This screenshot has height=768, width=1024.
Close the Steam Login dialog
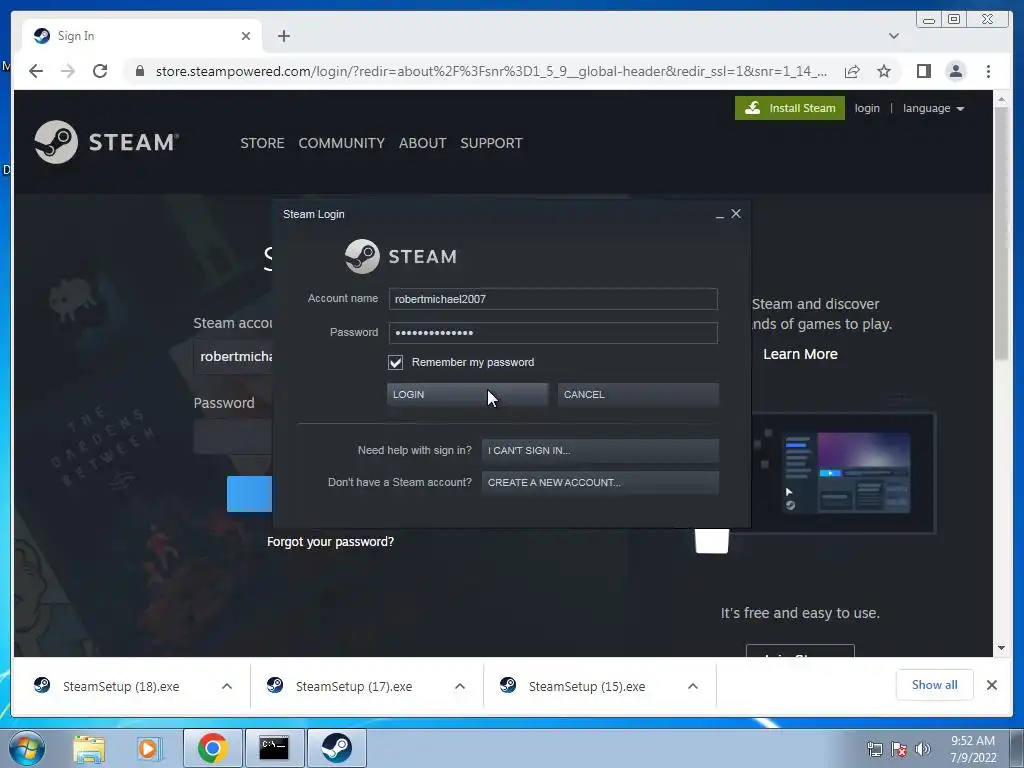[736, 214]
